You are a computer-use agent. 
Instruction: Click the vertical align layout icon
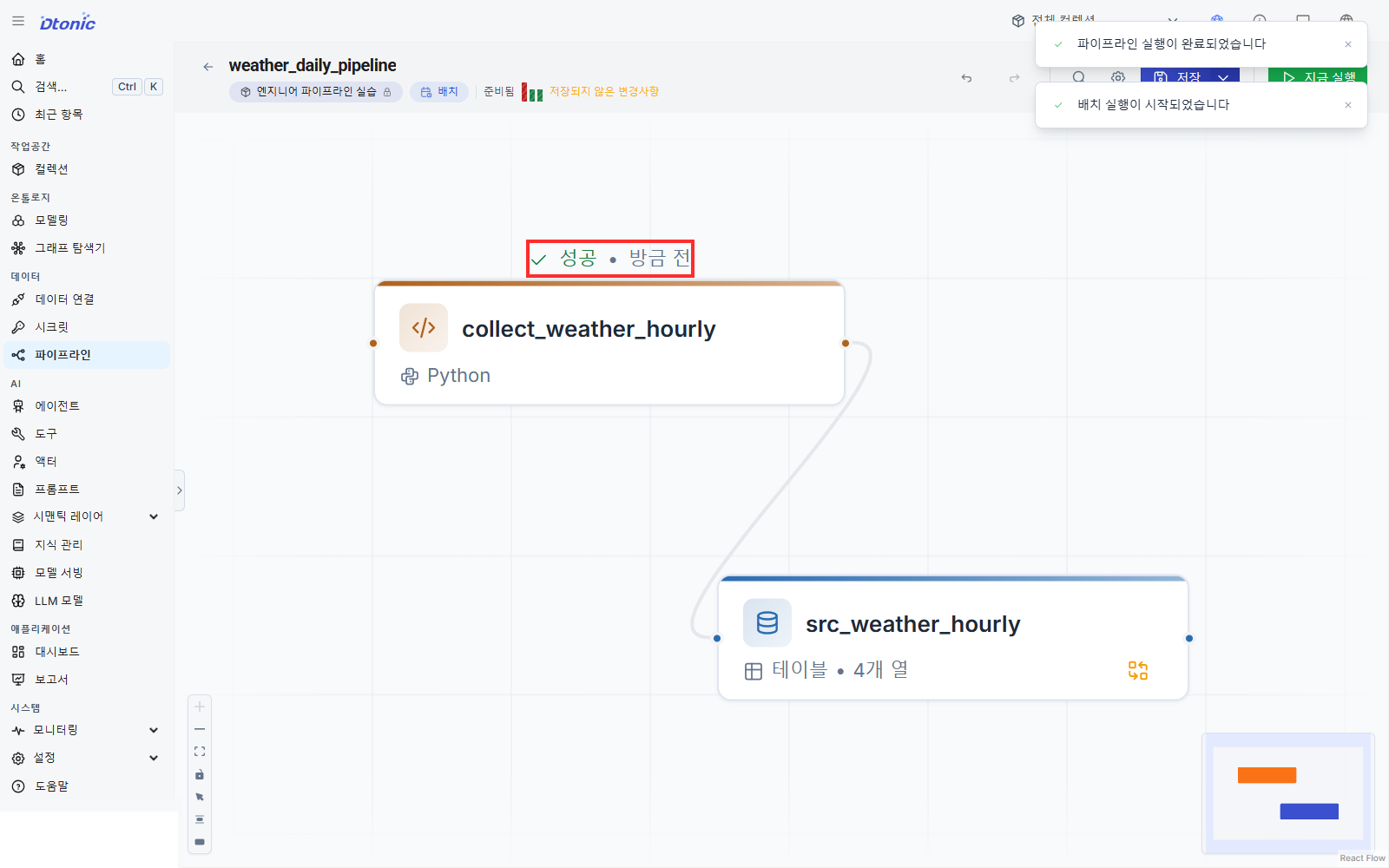coord(200,819)
